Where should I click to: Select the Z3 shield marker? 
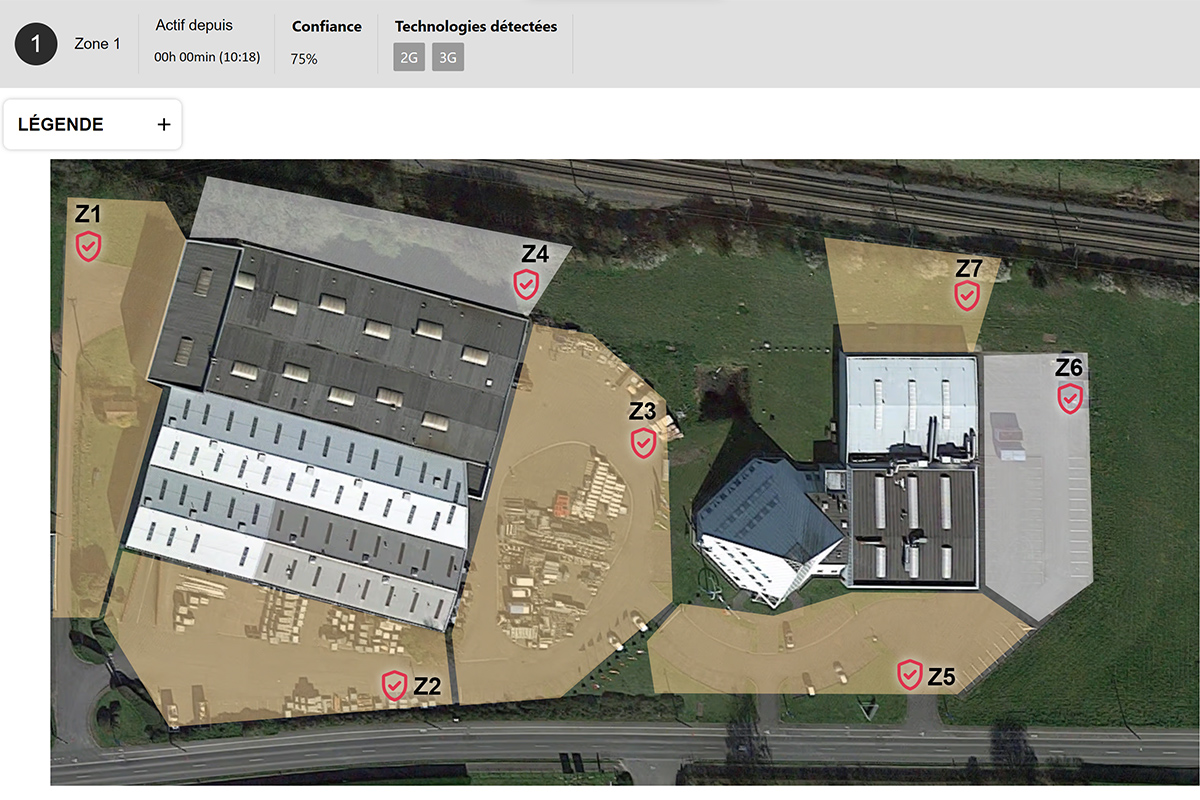click(643, 443)
